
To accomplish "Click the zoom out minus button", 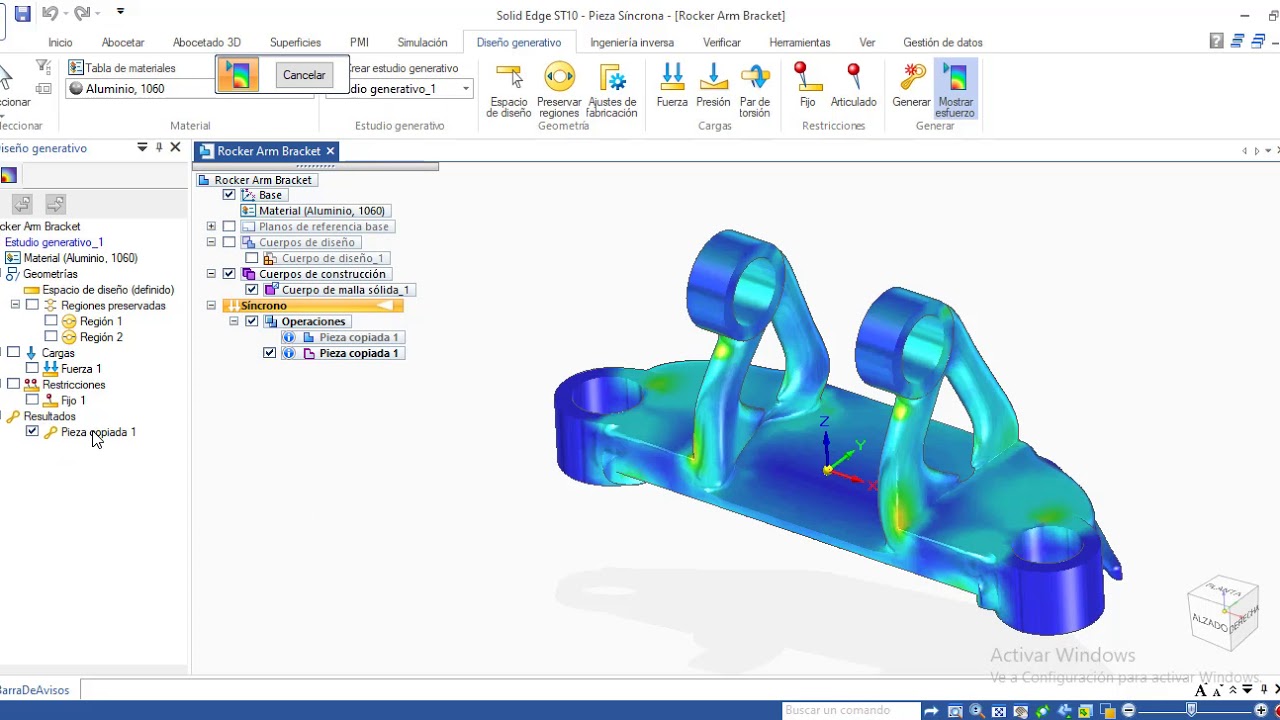I will point(1129,711).
